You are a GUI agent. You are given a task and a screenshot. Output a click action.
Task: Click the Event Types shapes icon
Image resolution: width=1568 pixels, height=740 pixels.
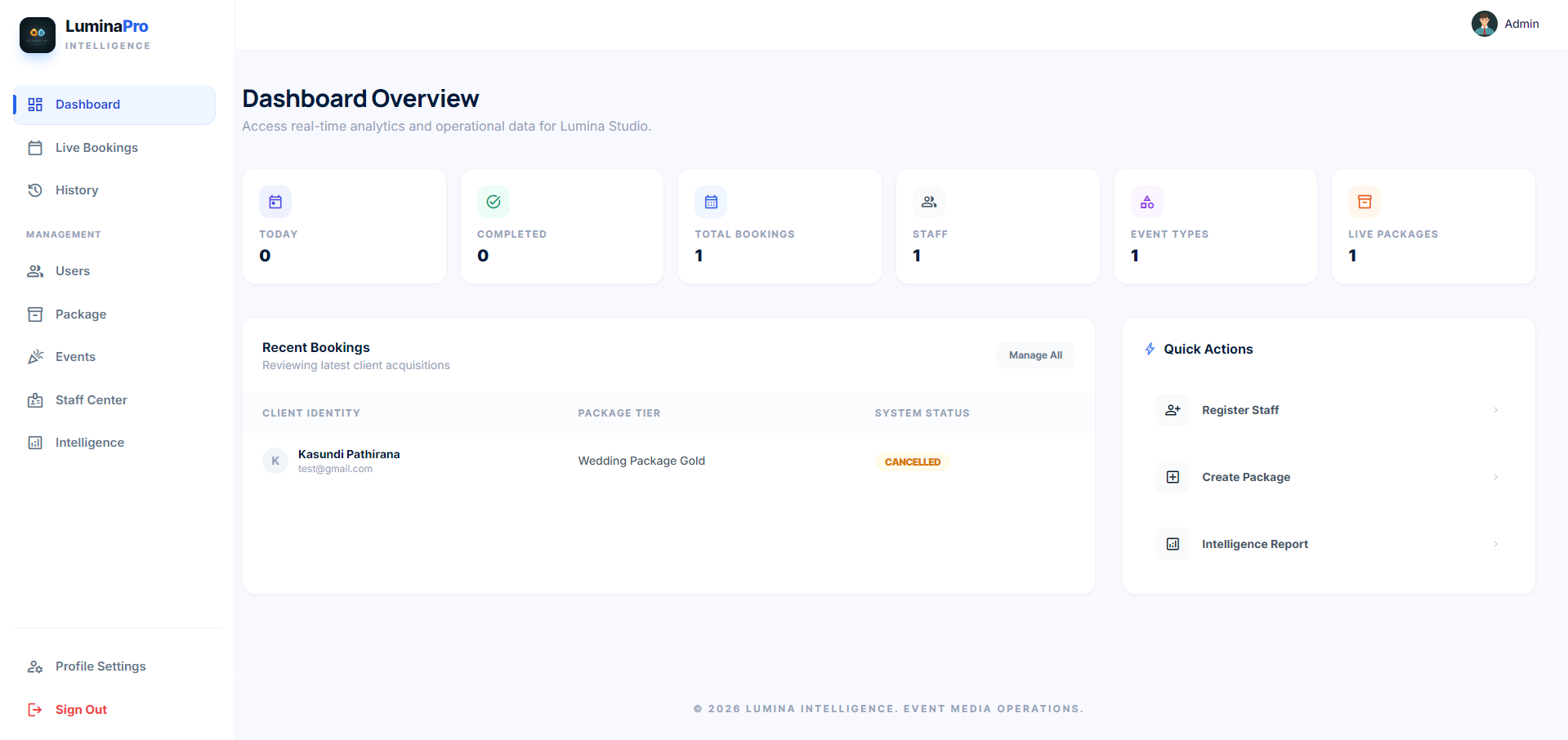pyautogui.click(x=1147, y=202)
